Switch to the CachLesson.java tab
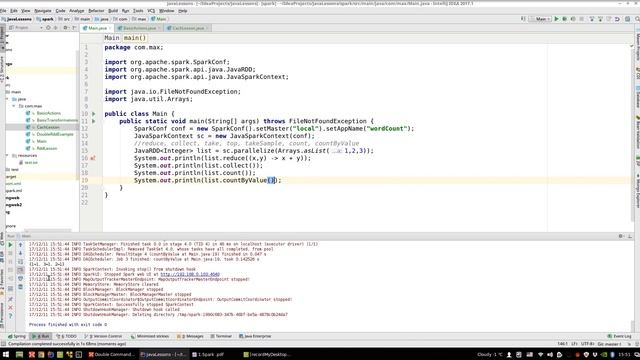Image resolution: width=640 pixels, height=360 pixels. 188,28
